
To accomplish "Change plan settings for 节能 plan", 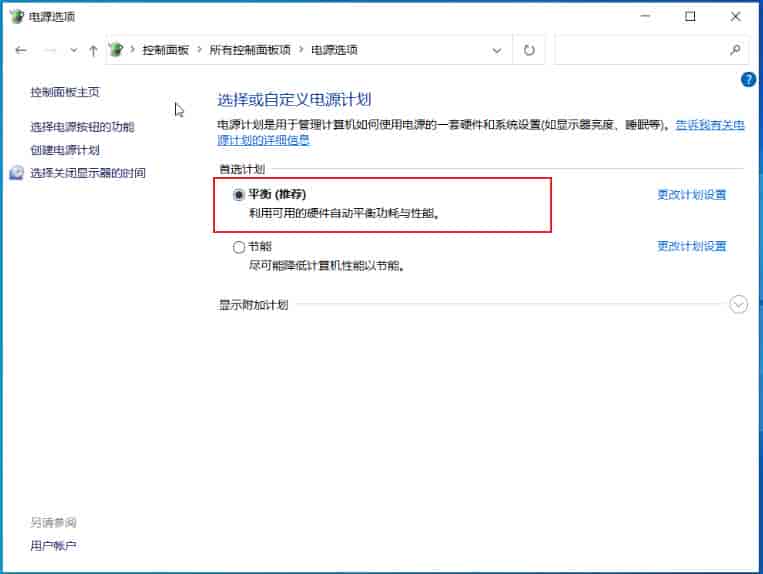I will [x=691, y=246].
